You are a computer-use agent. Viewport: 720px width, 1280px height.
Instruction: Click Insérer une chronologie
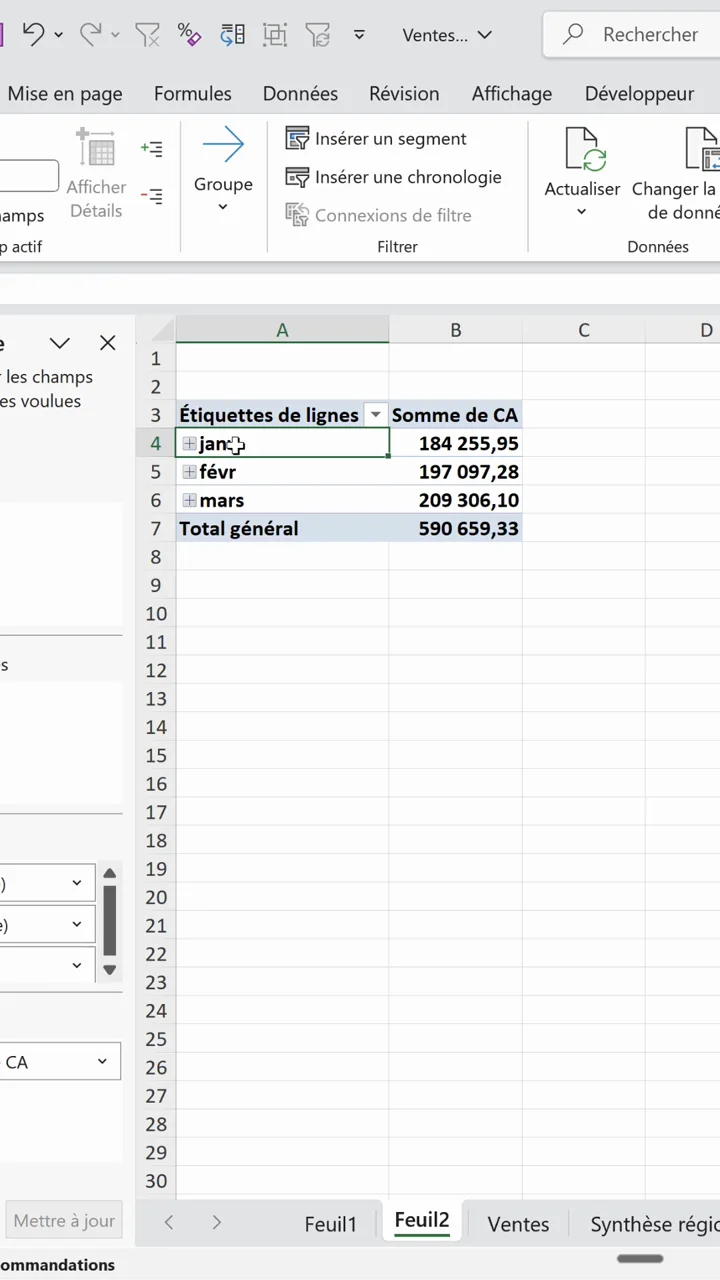point(394,177)
